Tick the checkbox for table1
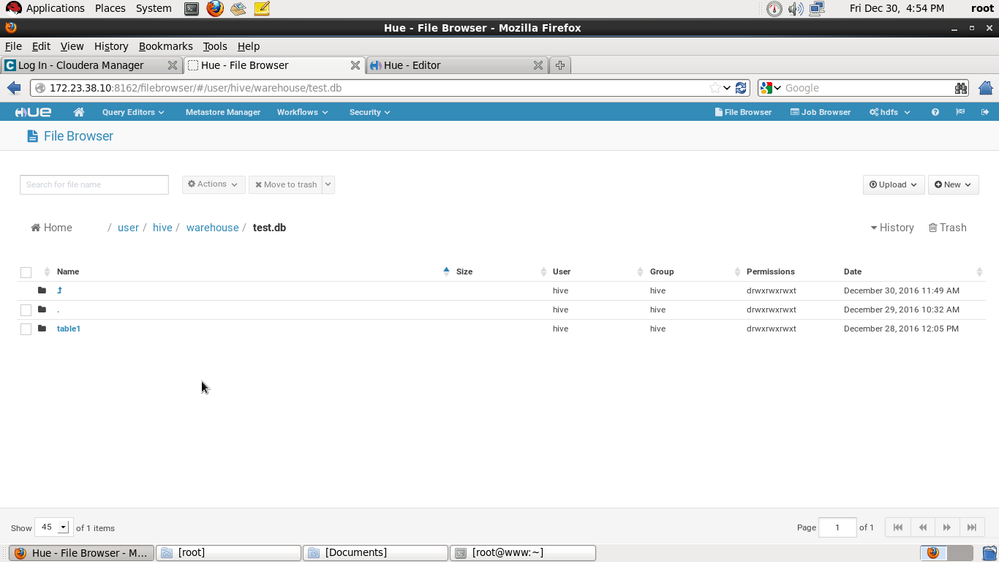The height and width of the screenshot is (562, 999). point(25,329)
